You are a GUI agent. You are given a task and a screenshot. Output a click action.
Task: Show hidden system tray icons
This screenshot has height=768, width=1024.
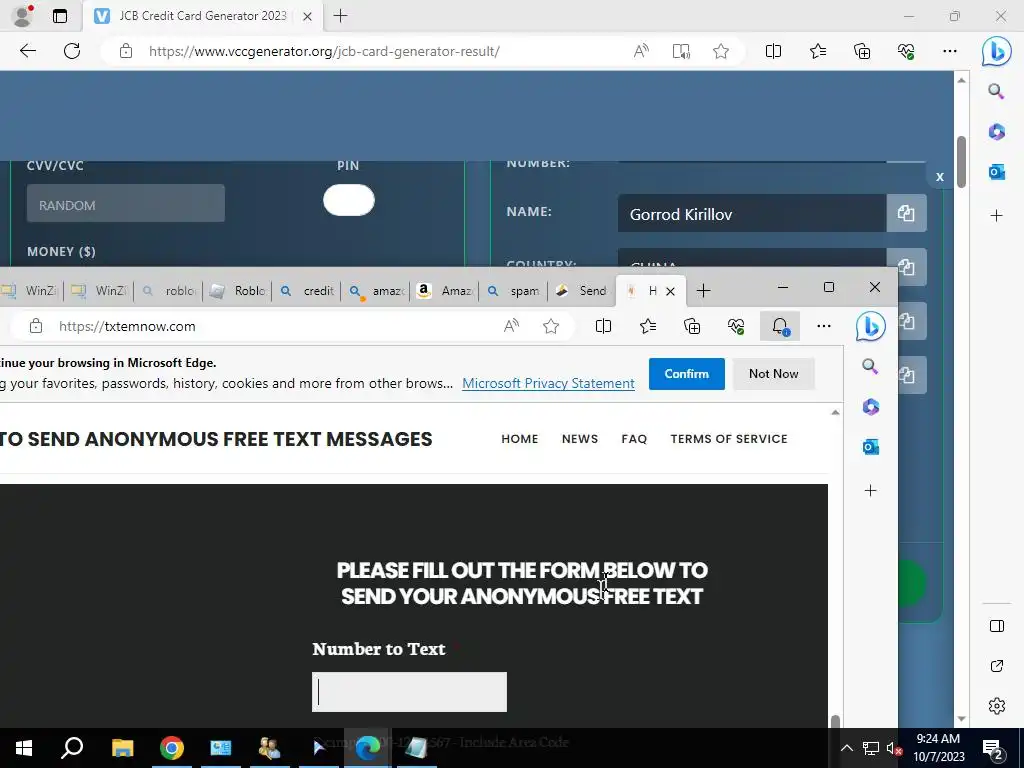tap(846, 748)
